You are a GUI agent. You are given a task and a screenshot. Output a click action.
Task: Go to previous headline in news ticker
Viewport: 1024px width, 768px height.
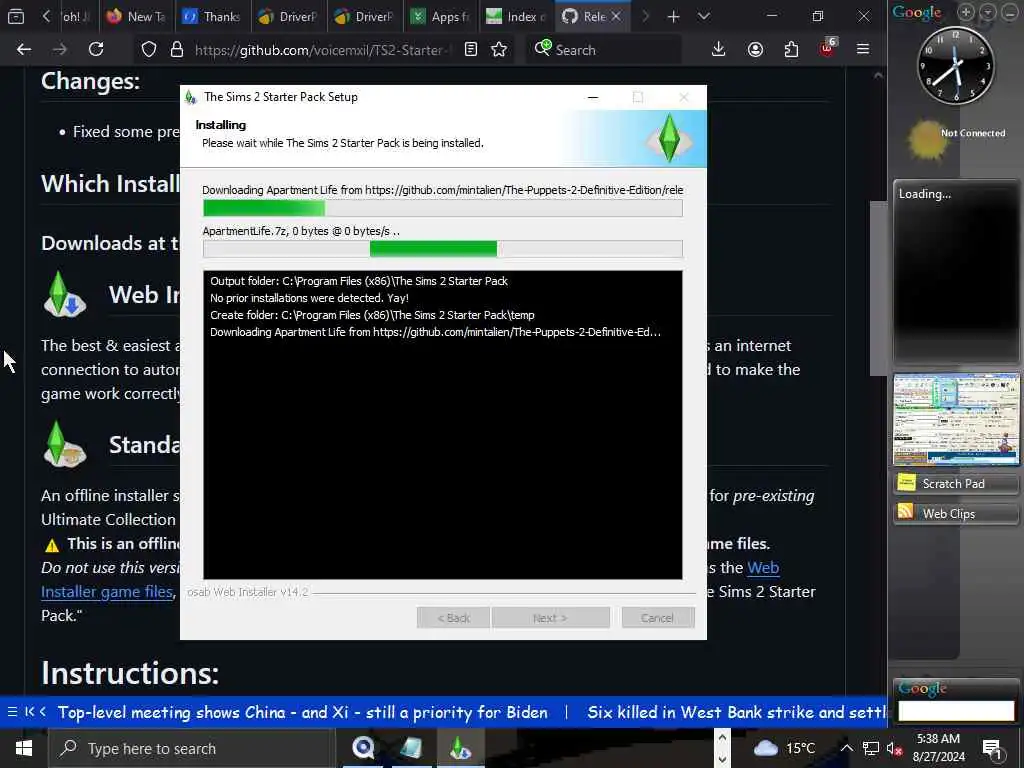click(x=43, y=712)
